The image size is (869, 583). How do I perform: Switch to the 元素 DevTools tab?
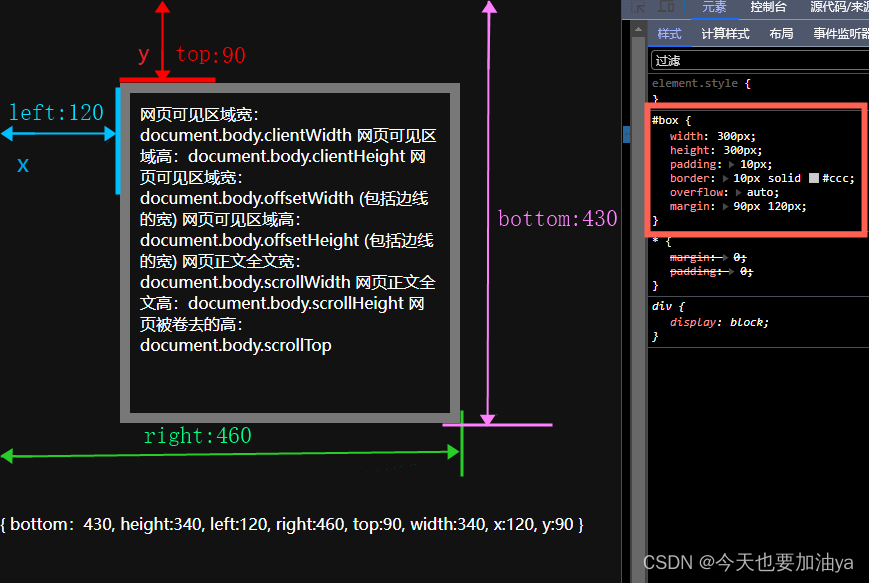[x=714, y=7]
